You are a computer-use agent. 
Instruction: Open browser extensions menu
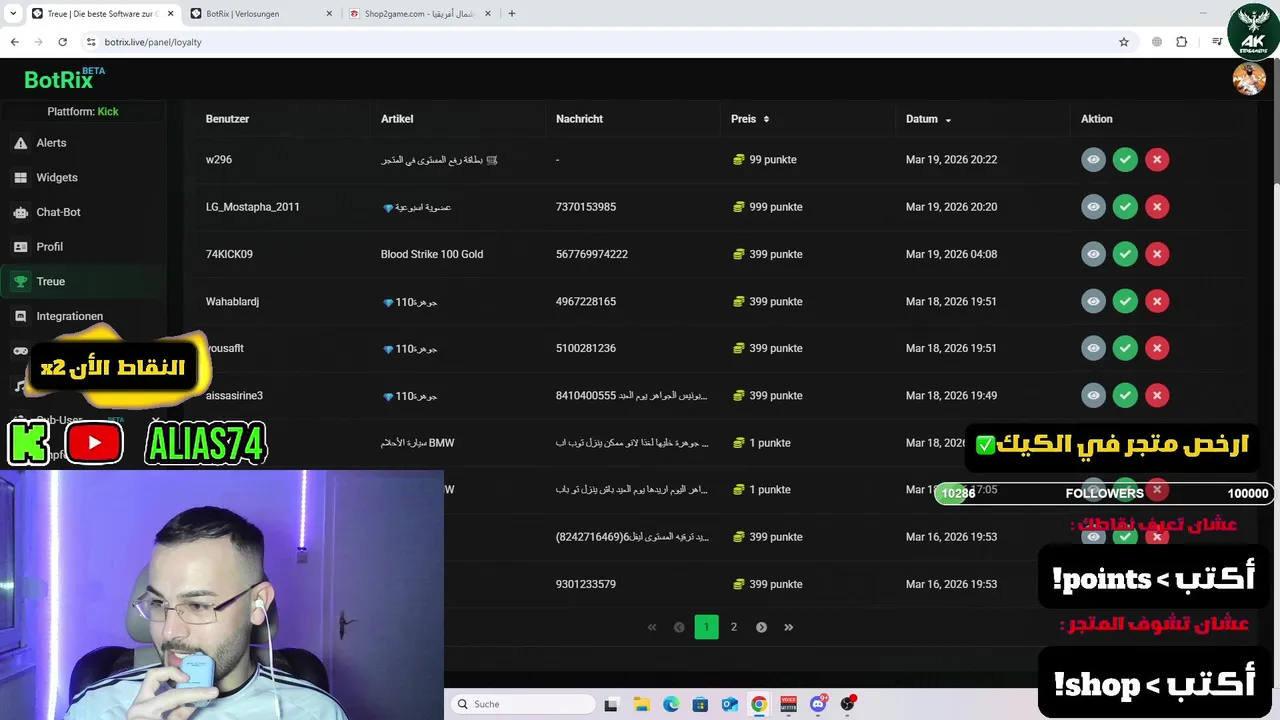pos(1182,42)
